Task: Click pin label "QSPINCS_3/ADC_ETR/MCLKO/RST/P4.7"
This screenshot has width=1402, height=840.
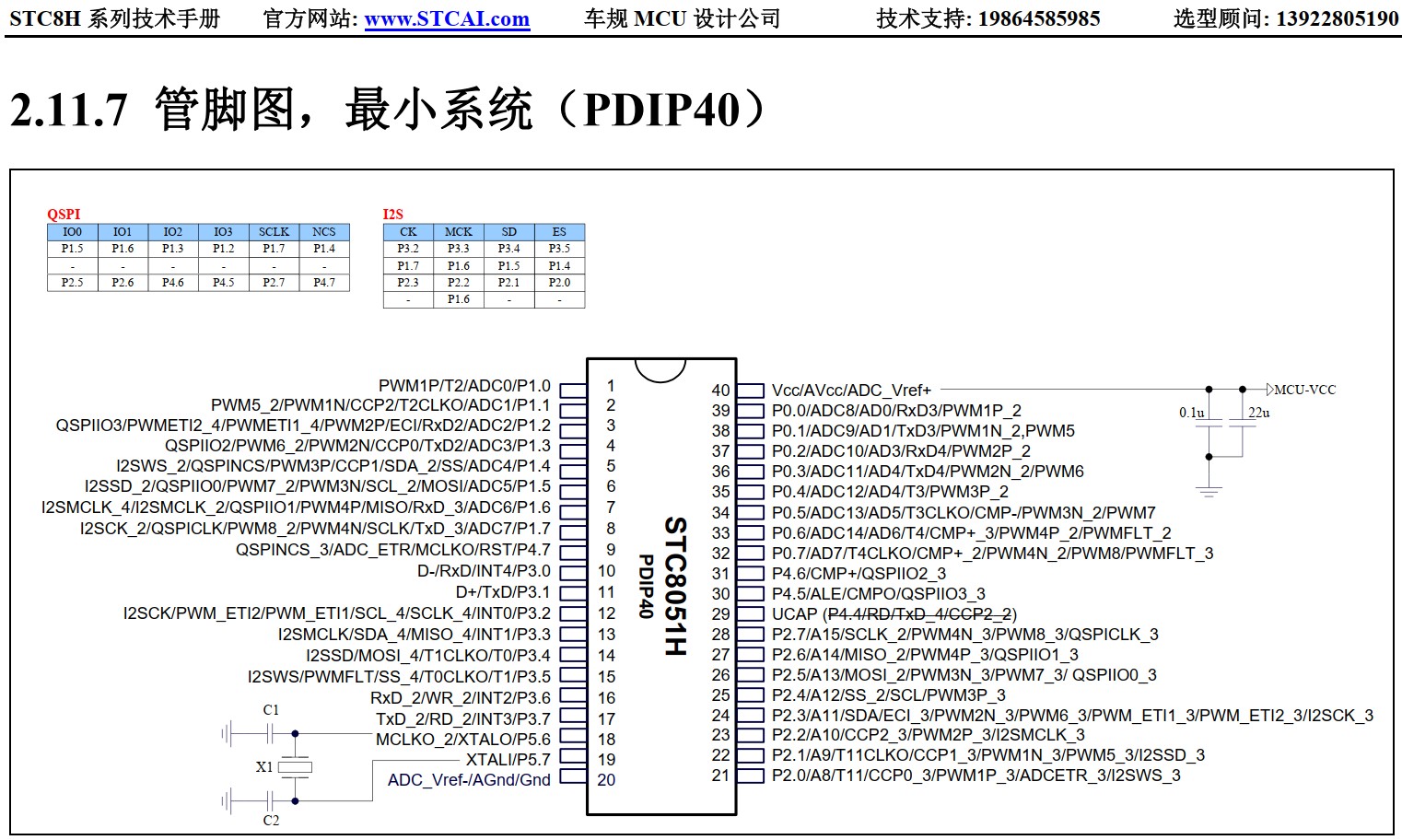Action: [x=393, y=550]
